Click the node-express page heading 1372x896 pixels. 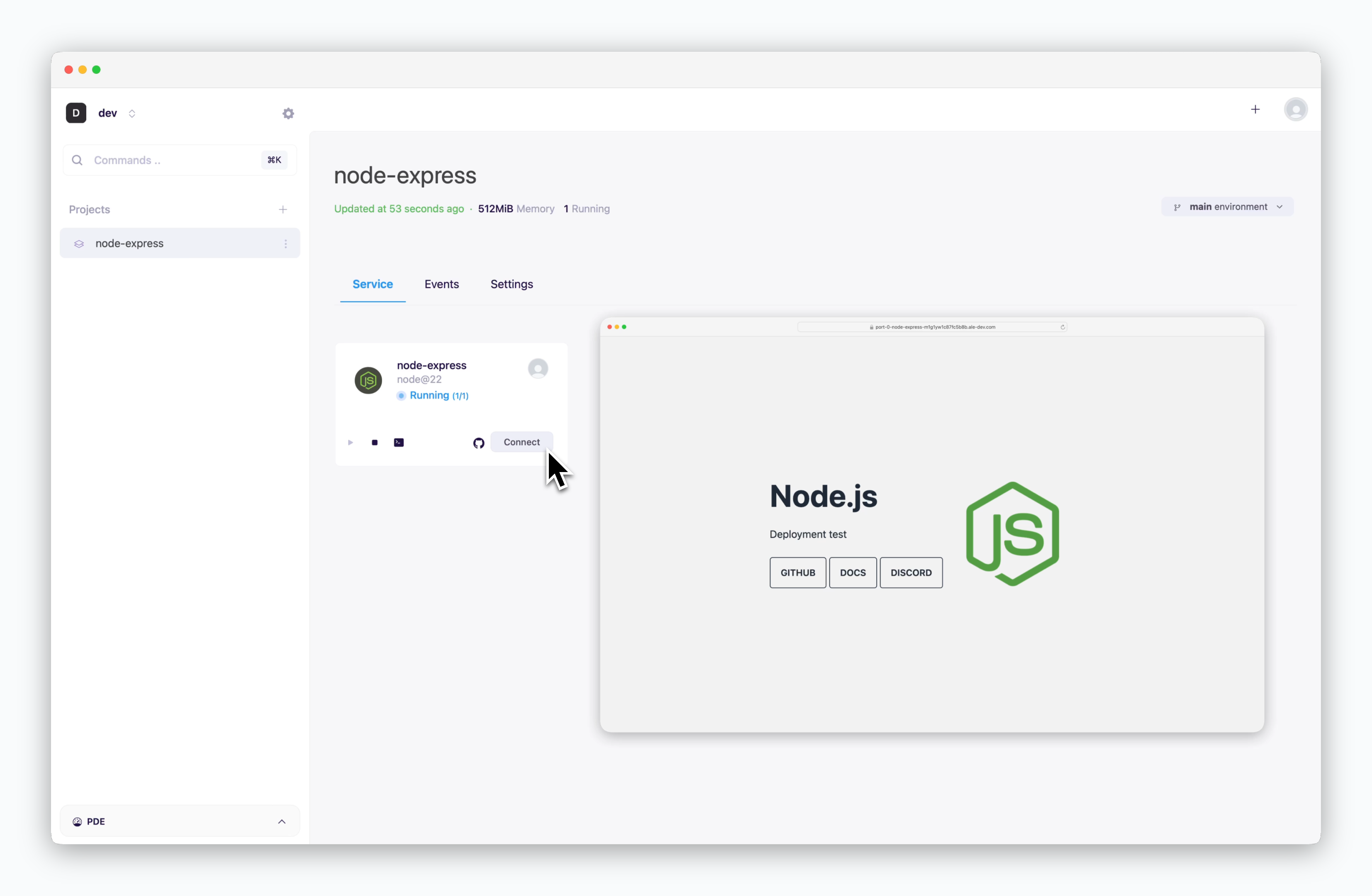click(405, 176)
